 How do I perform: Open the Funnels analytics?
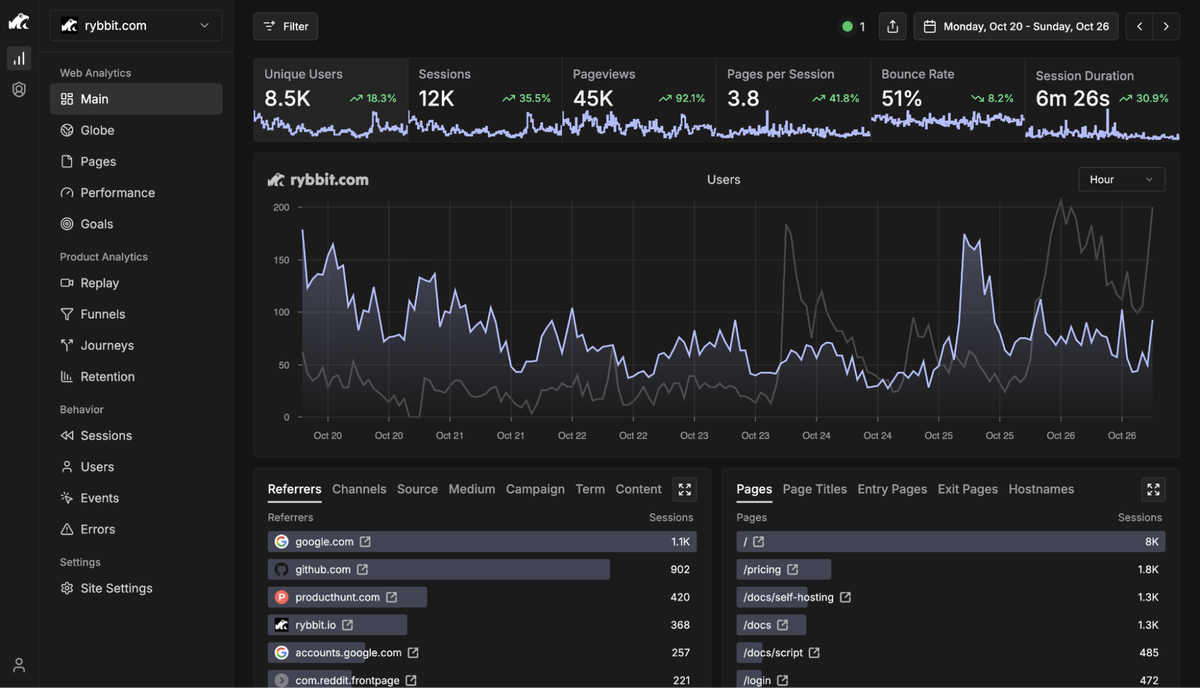(103, 314)
